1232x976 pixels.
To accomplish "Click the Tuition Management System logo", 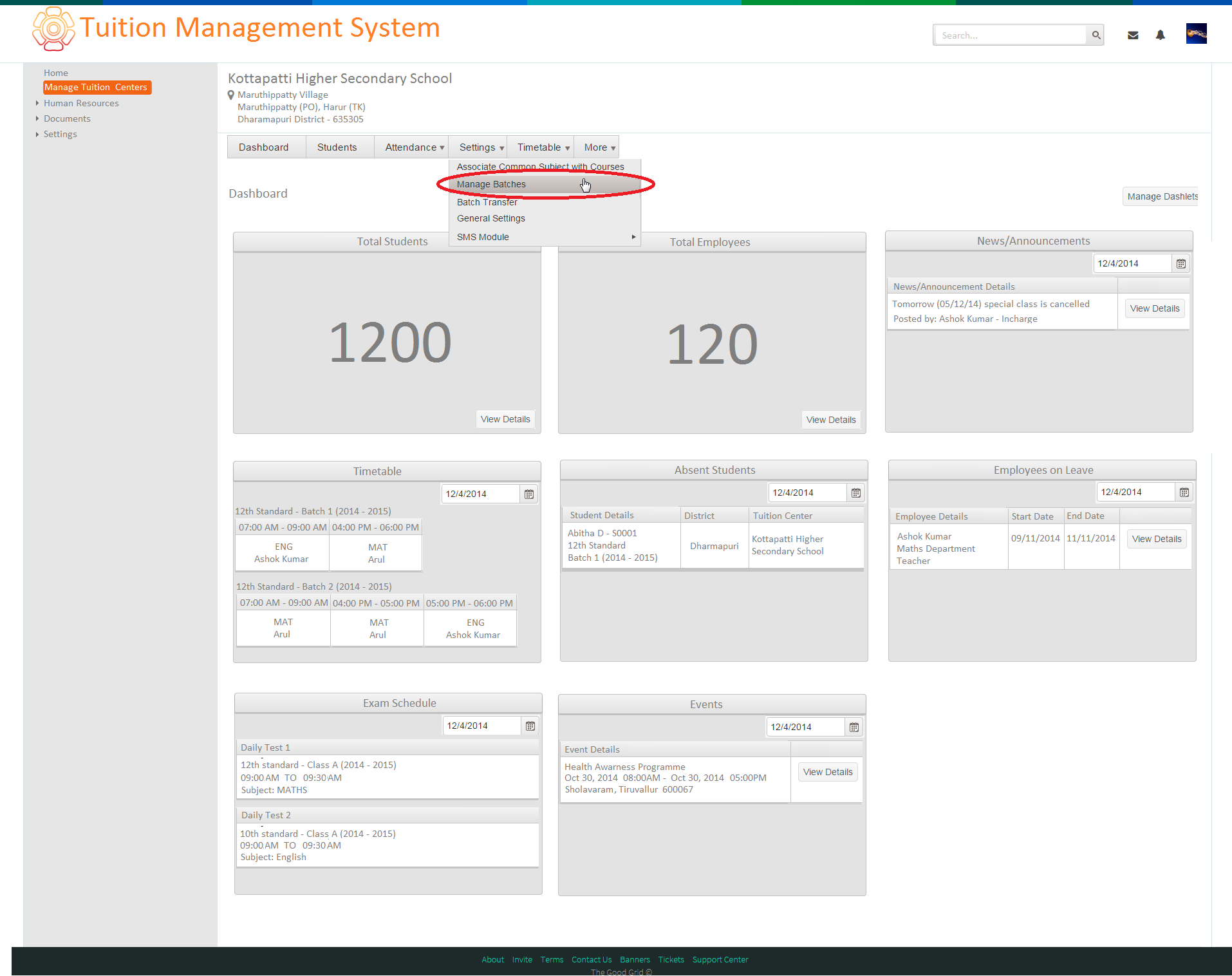I will [53, 29].
